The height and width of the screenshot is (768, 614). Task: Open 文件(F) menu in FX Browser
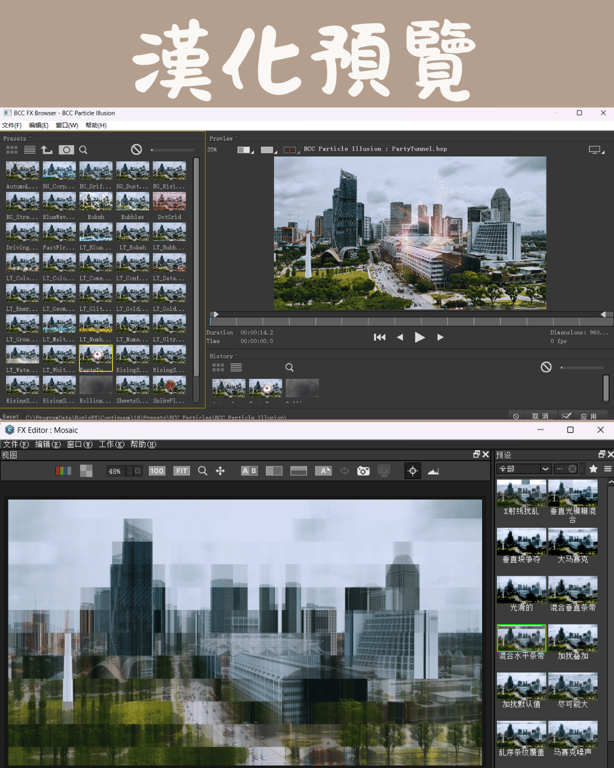(x=11, y=125)
